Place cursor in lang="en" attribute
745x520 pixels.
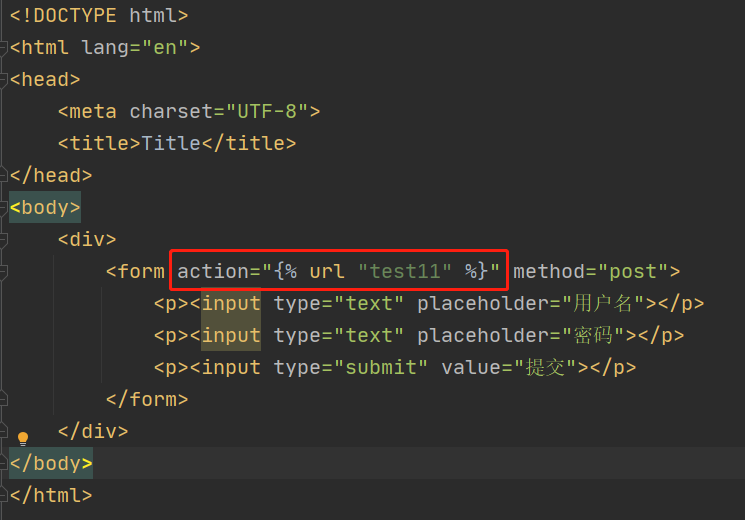click(x=146, y=48)
